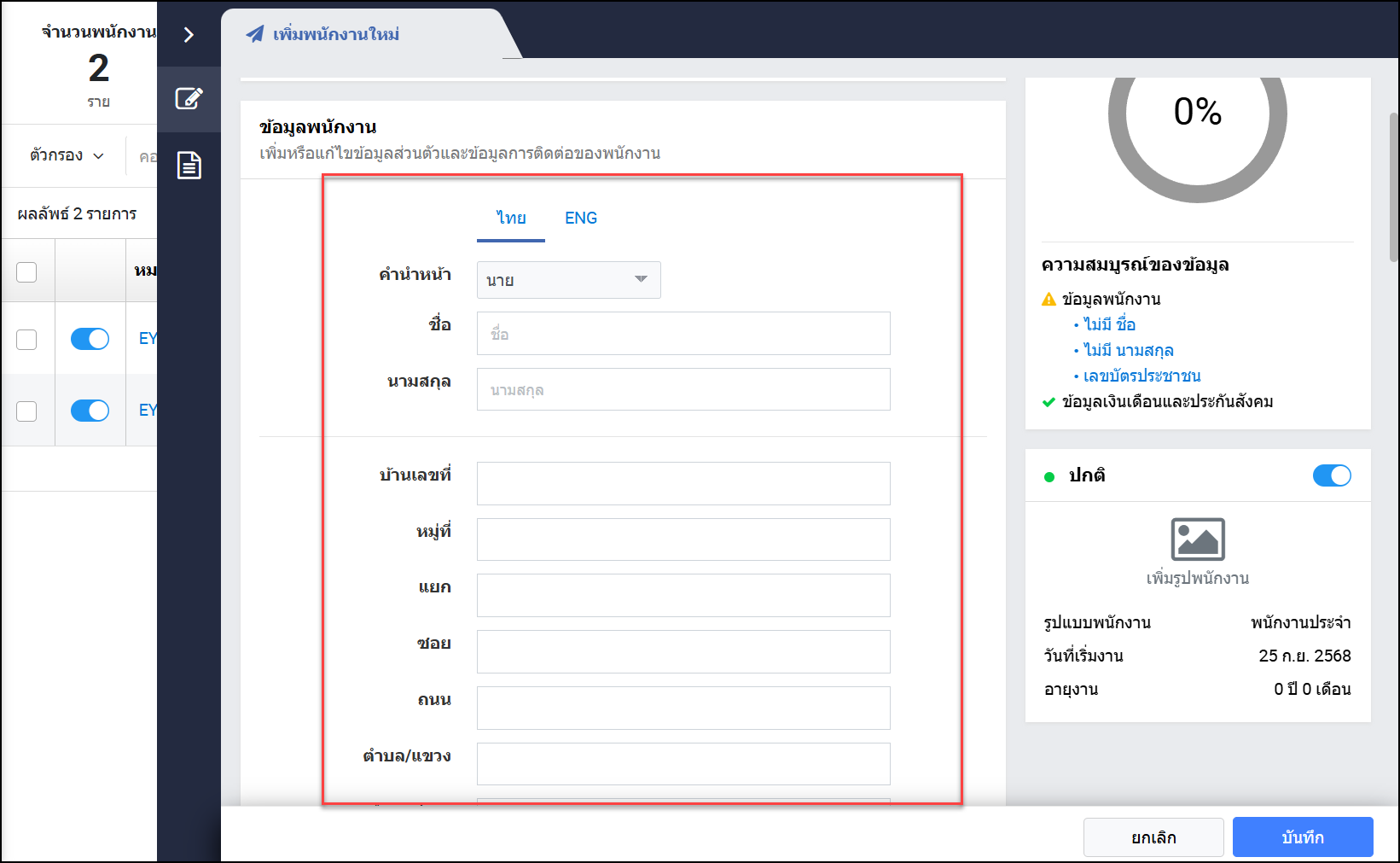The width and height of the screenshot is (1400, 863).
Task: Toggle the ปกติ employee status switch
Action: [x=1331, y=475]
